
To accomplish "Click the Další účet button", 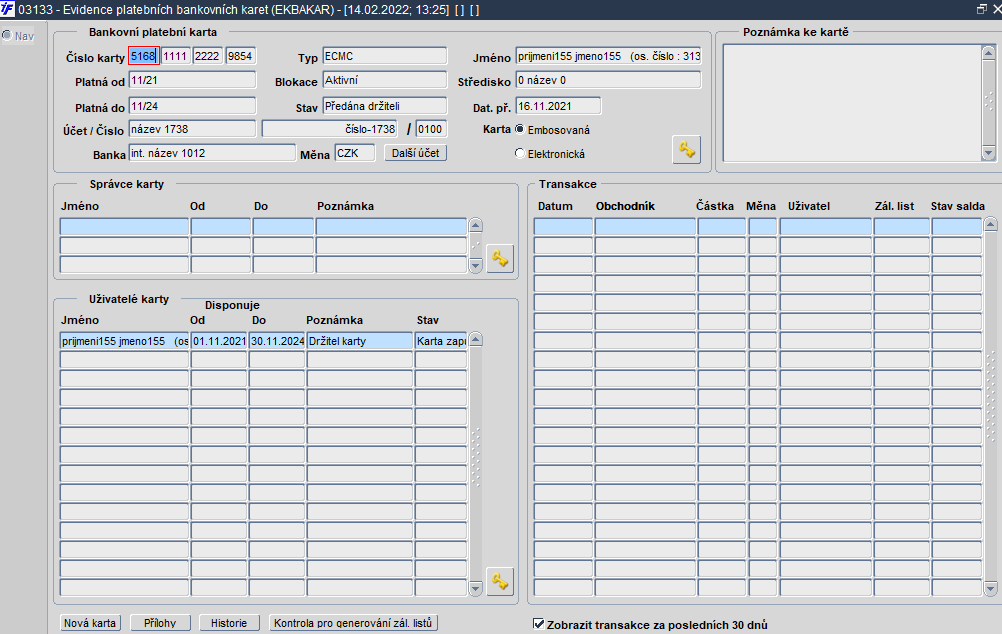I will click(415, 153).
